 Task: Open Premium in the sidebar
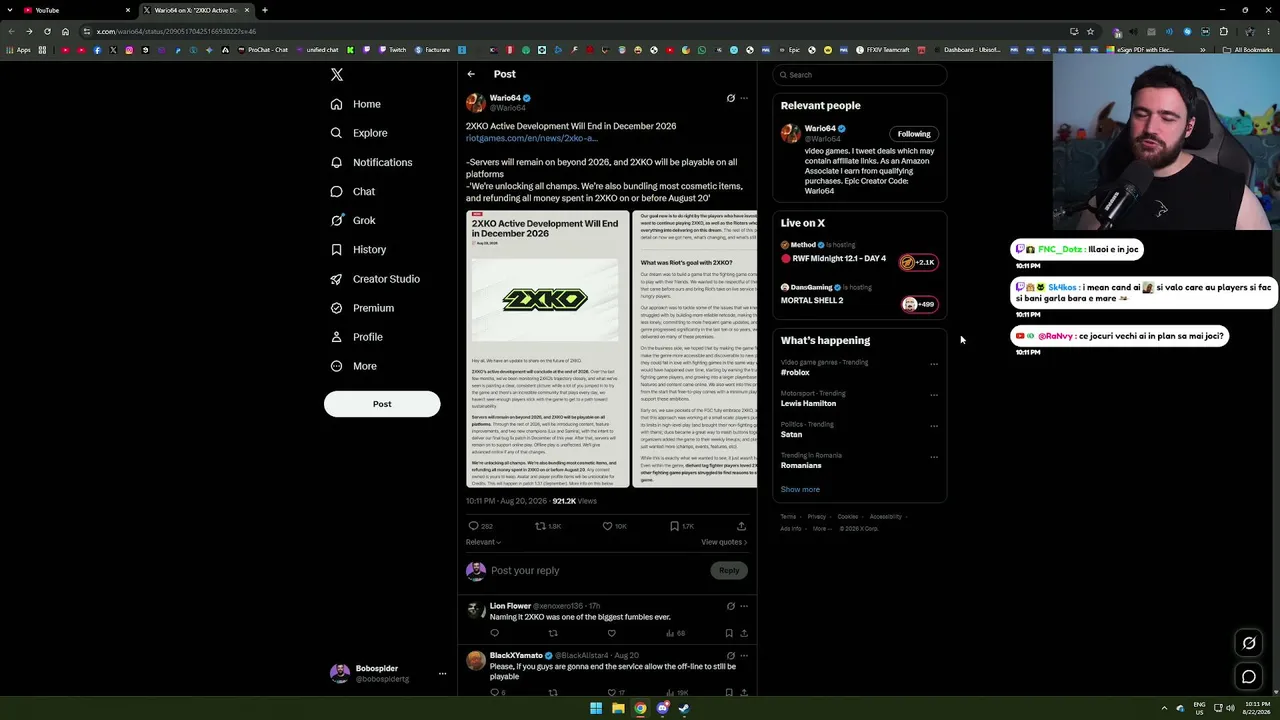(x=362, y=308)
